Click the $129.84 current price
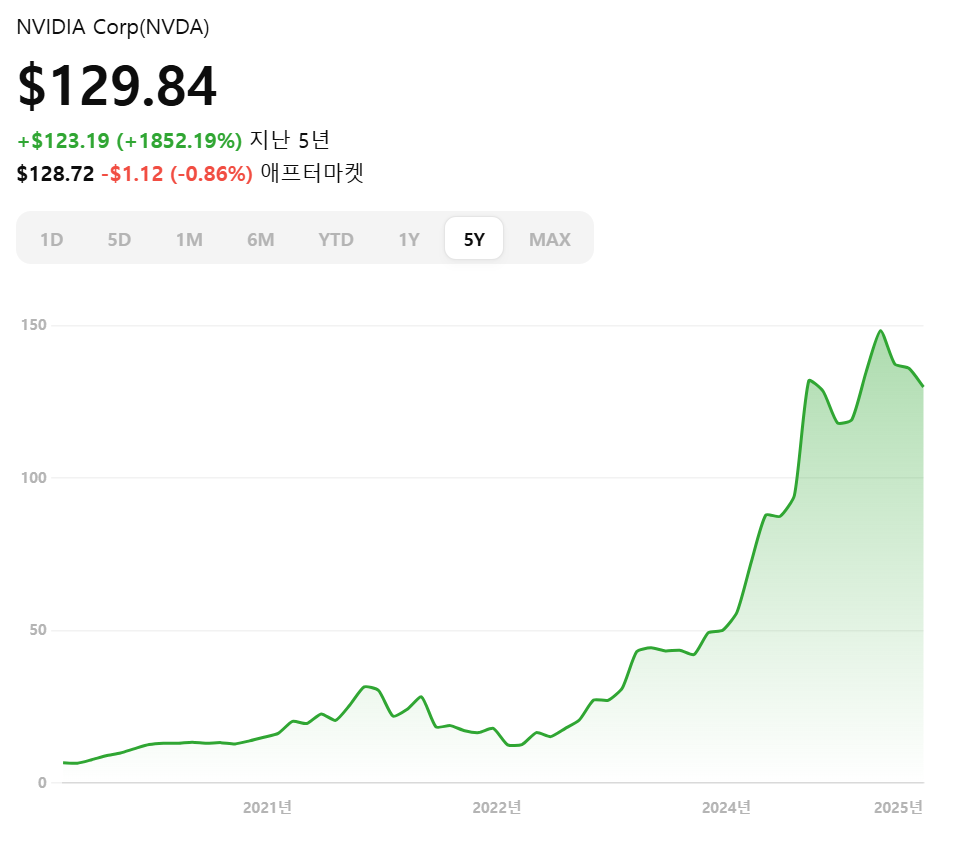Screen dimensions: 967x860 (x=117, y=86)
